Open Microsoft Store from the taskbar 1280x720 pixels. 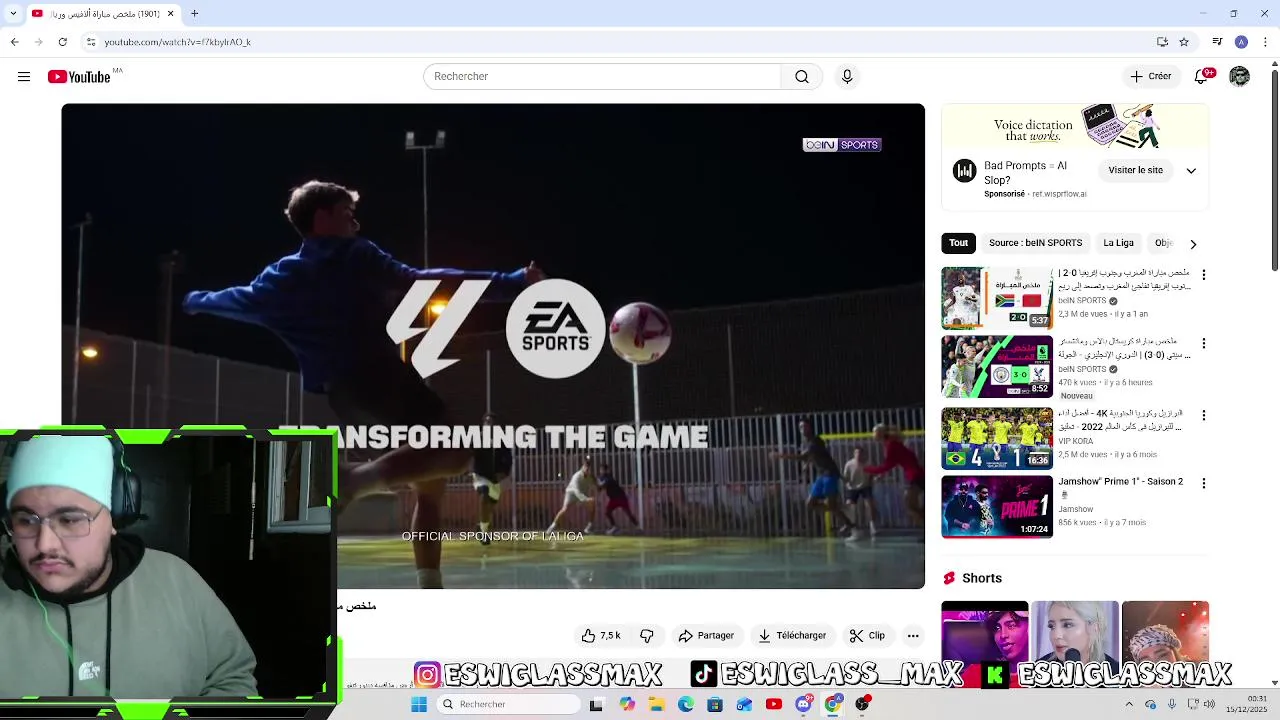coord(715,704)
